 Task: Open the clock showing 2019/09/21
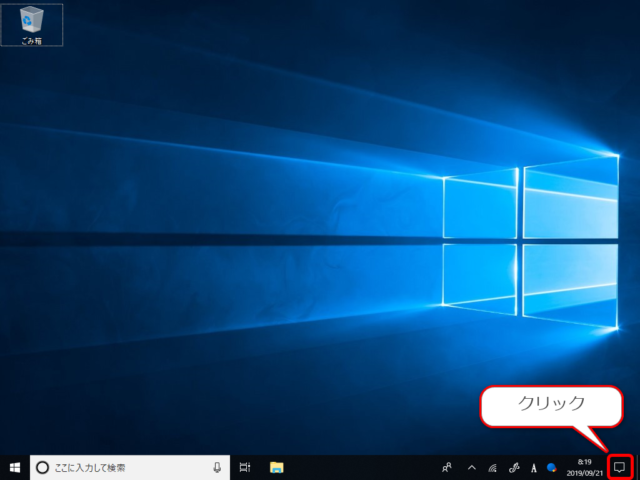[584, 468]
